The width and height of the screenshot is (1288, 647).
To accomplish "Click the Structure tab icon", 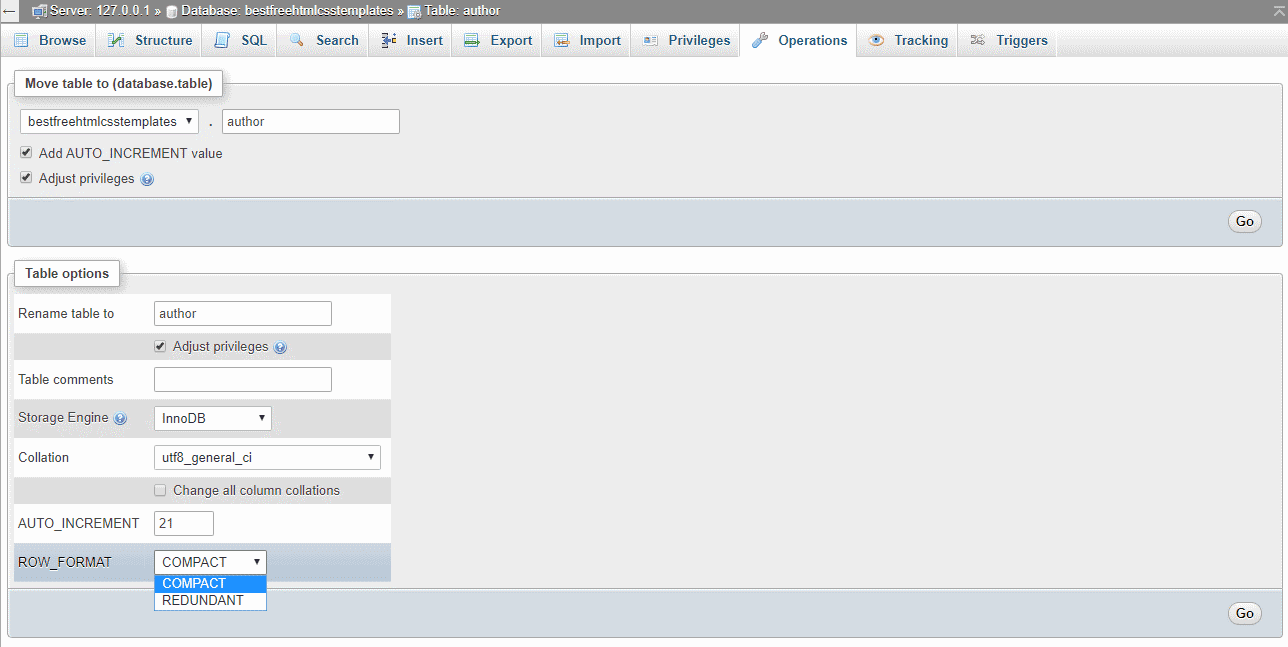I will click(x=116, y=40).
